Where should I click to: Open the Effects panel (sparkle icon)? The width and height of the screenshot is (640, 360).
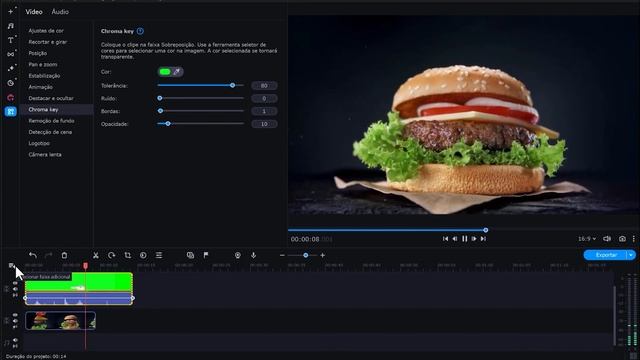[x=11, y=68]
